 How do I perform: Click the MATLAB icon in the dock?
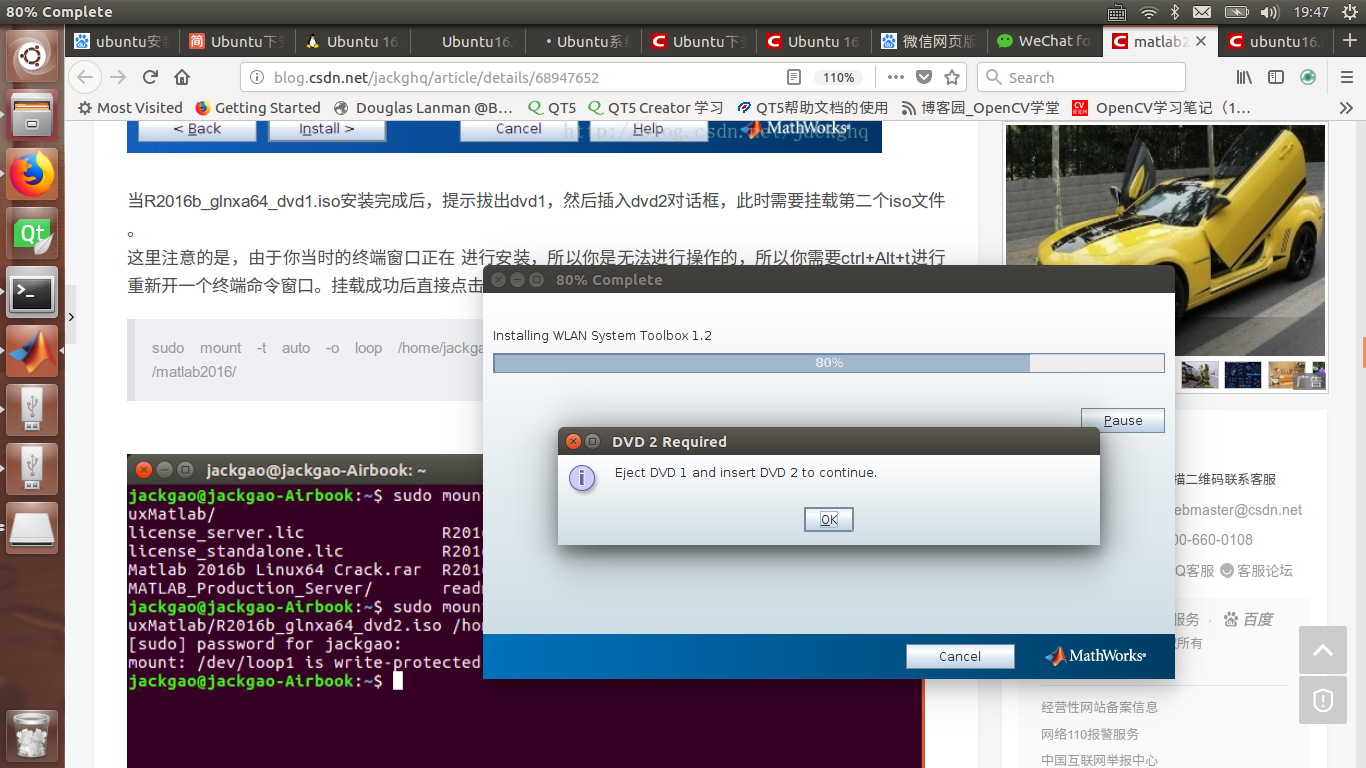[32, 352]
